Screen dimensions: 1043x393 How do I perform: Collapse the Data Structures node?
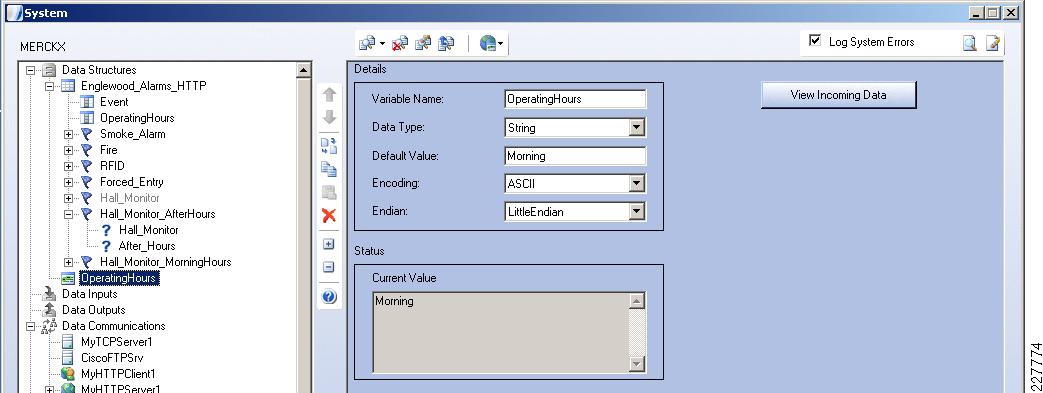coord(30,70)
